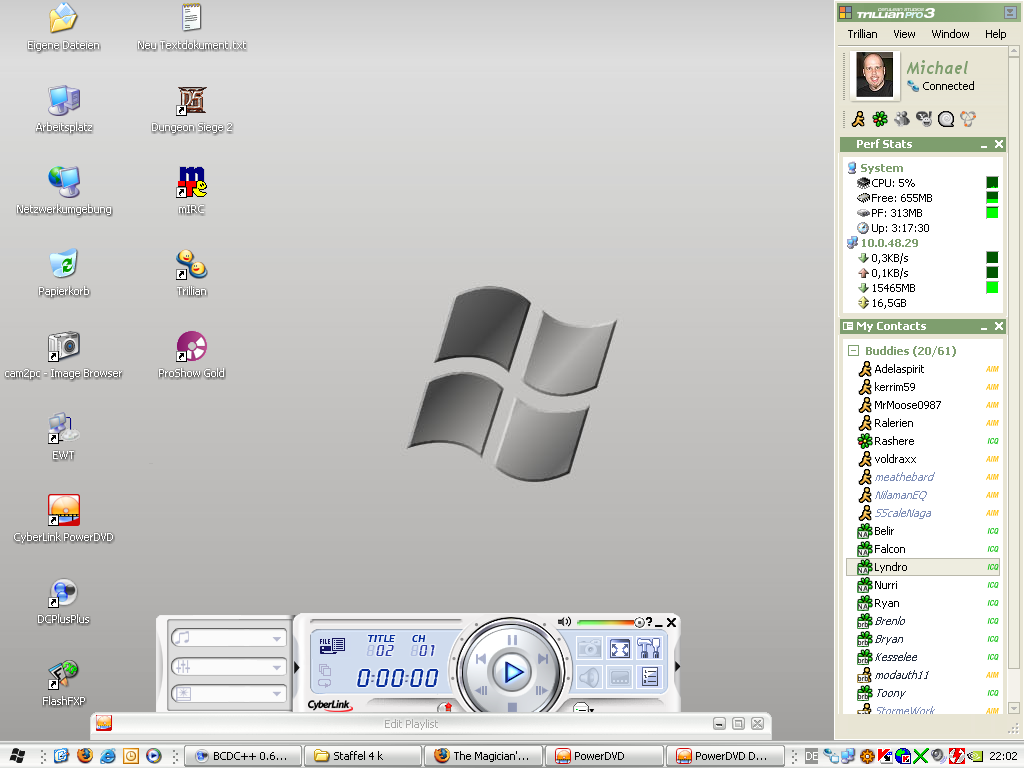Click the Rendezvous spiral connection icon
This screenshot has height=768, width=1024.
coord(946,119)
